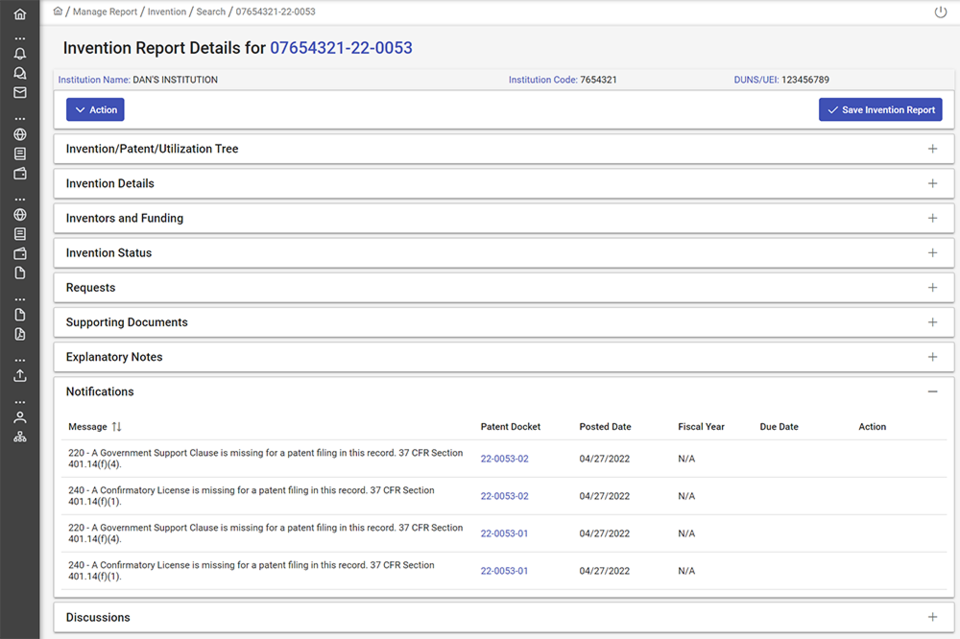Collapse the Notifications section
The width and height of the screenshot is (960, 639).
coord(932,392)
